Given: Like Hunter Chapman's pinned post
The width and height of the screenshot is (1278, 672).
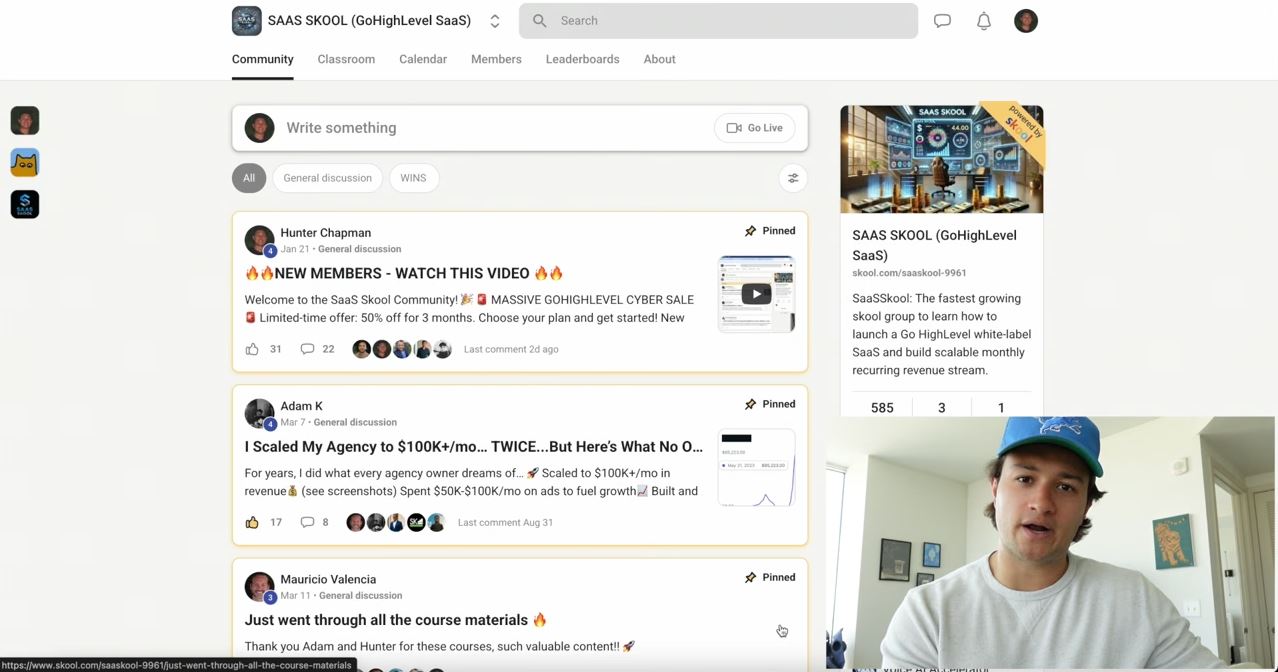Looking at the screenshot, I should 252,349.
